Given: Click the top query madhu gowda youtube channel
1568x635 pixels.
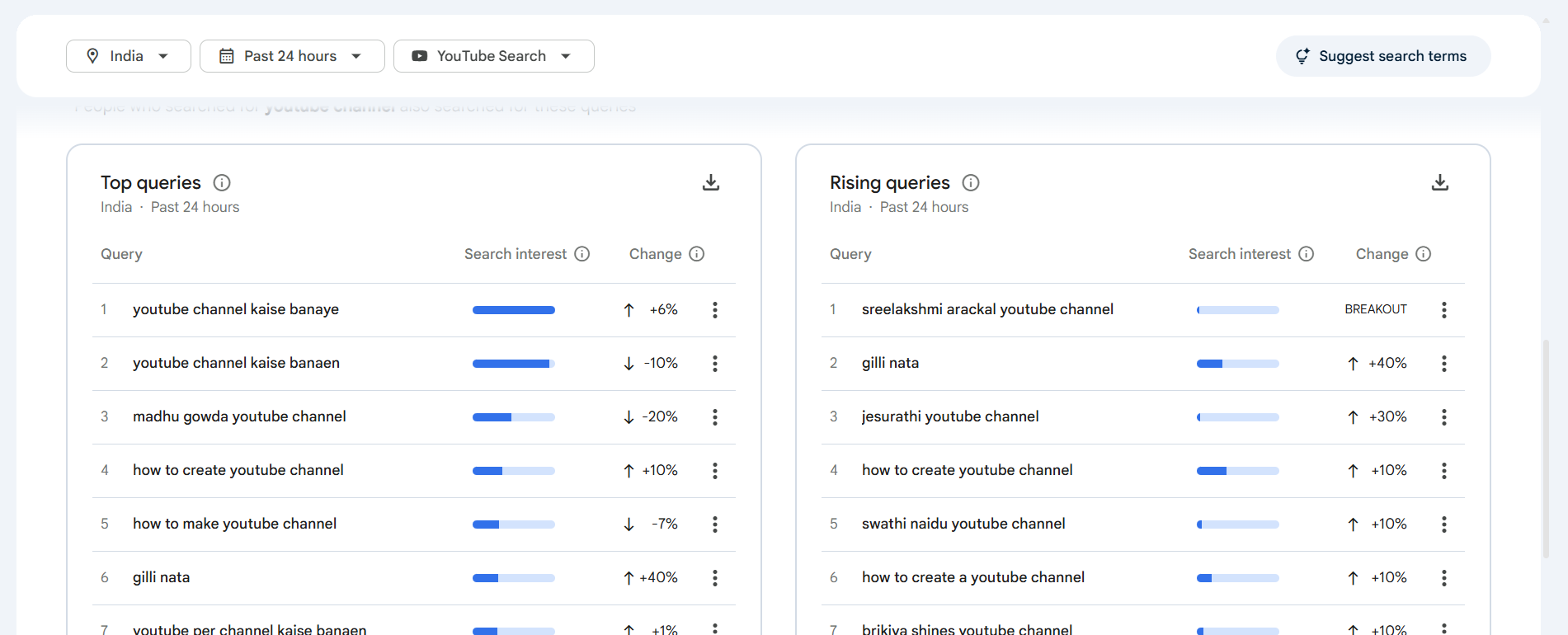Looking at the screenshot, I should (x=239, y=416).
